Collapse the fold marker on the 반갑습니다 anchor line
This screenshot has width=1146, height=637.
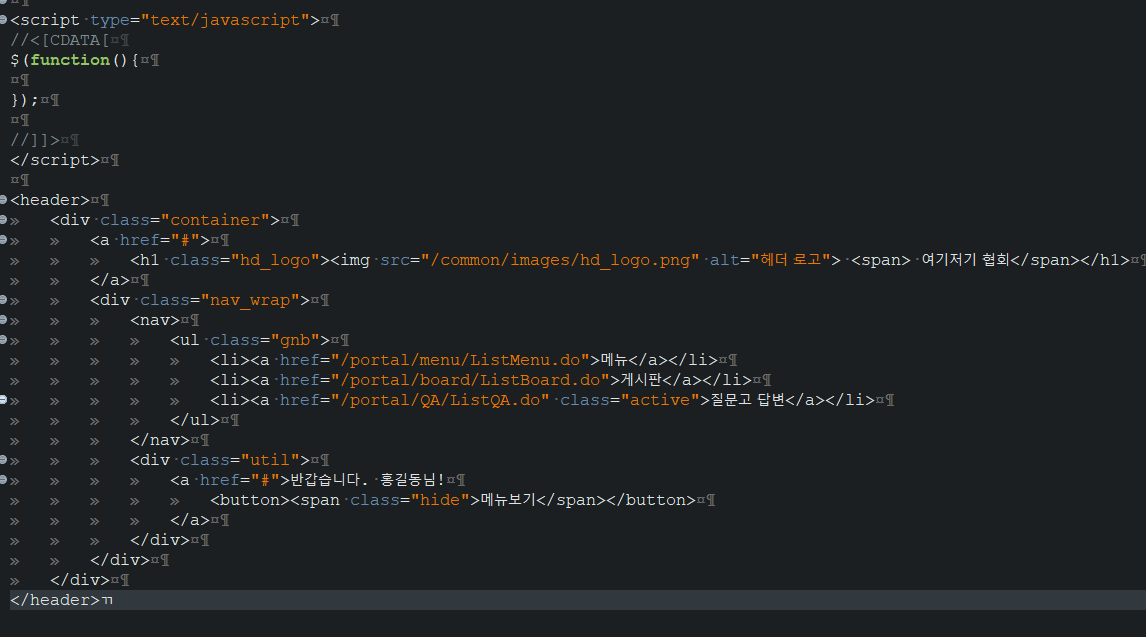(3, 479)
